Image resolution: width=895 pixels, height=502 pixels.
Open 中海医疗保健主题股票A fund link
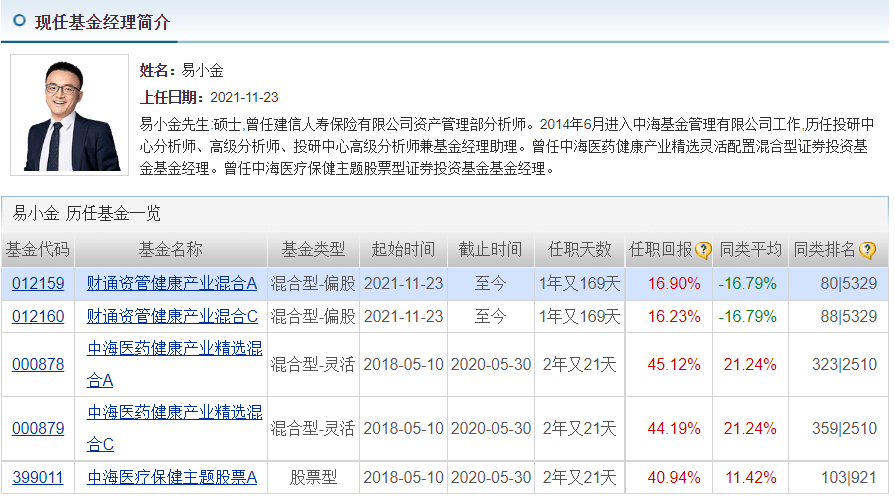[171, 477]
